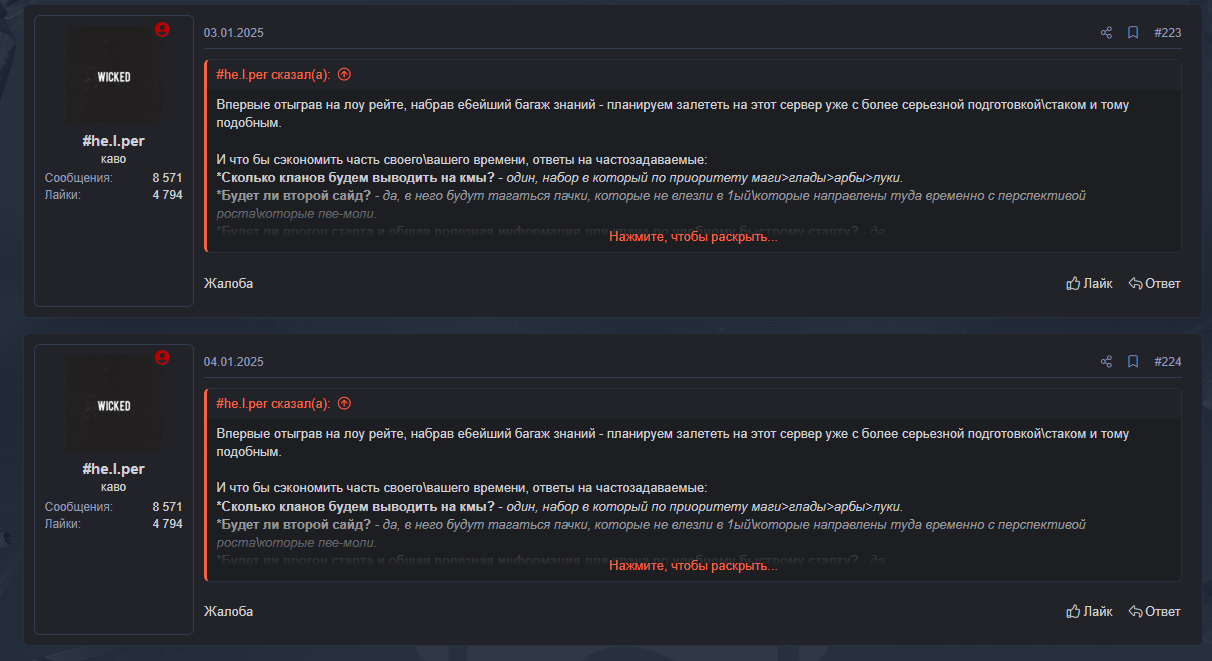Expand the quote in post #223
Viewport: 1212px width, 661px height.
click(x=693, y=237)
